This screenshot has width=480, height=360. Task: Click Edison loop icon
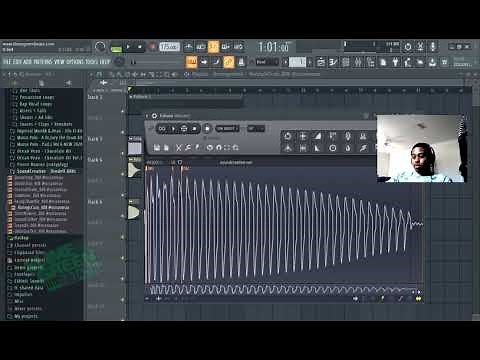(162, 129)
